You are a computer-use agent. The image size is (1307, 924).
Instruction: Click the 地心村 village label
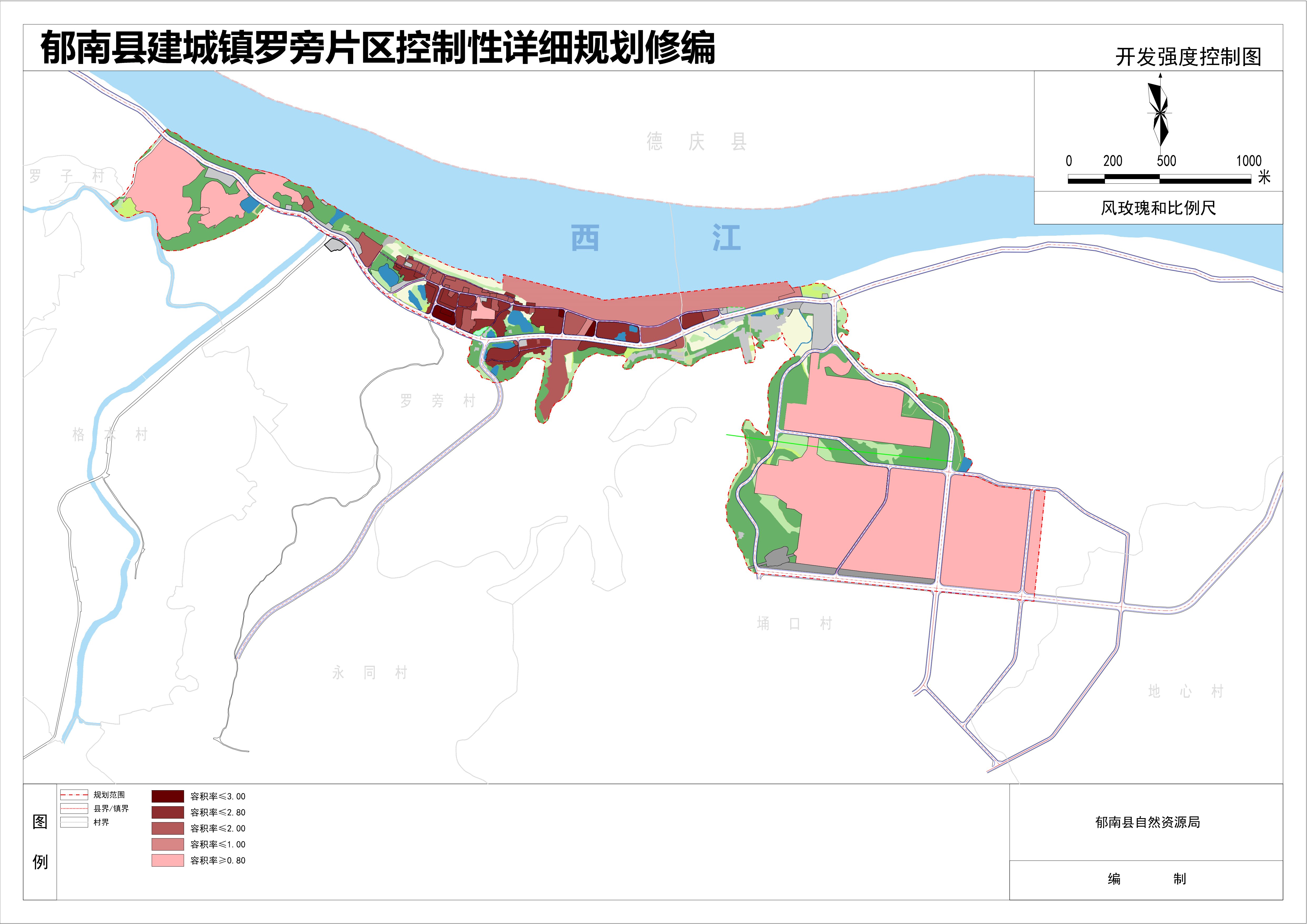(1186, 691)
